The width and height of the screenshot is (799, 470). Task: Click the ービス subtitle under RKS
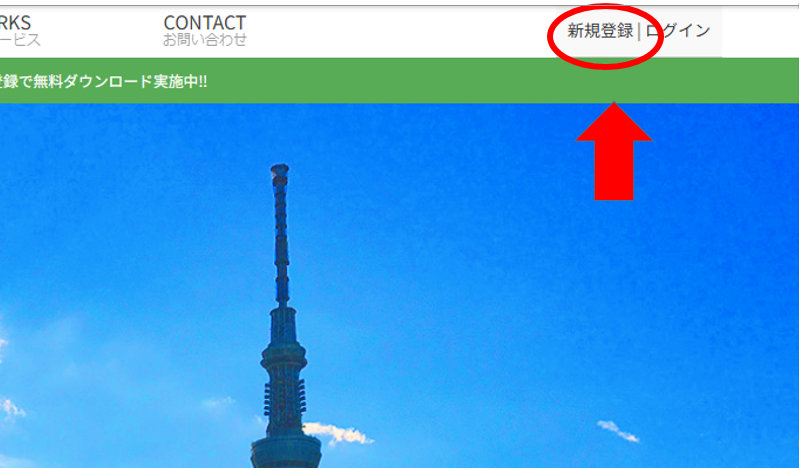point(20,40)
